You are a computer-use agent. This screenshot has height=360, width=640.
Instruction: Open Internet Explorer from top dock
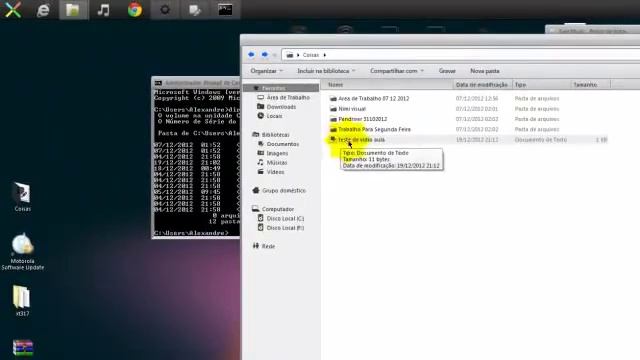pos(43,10)
